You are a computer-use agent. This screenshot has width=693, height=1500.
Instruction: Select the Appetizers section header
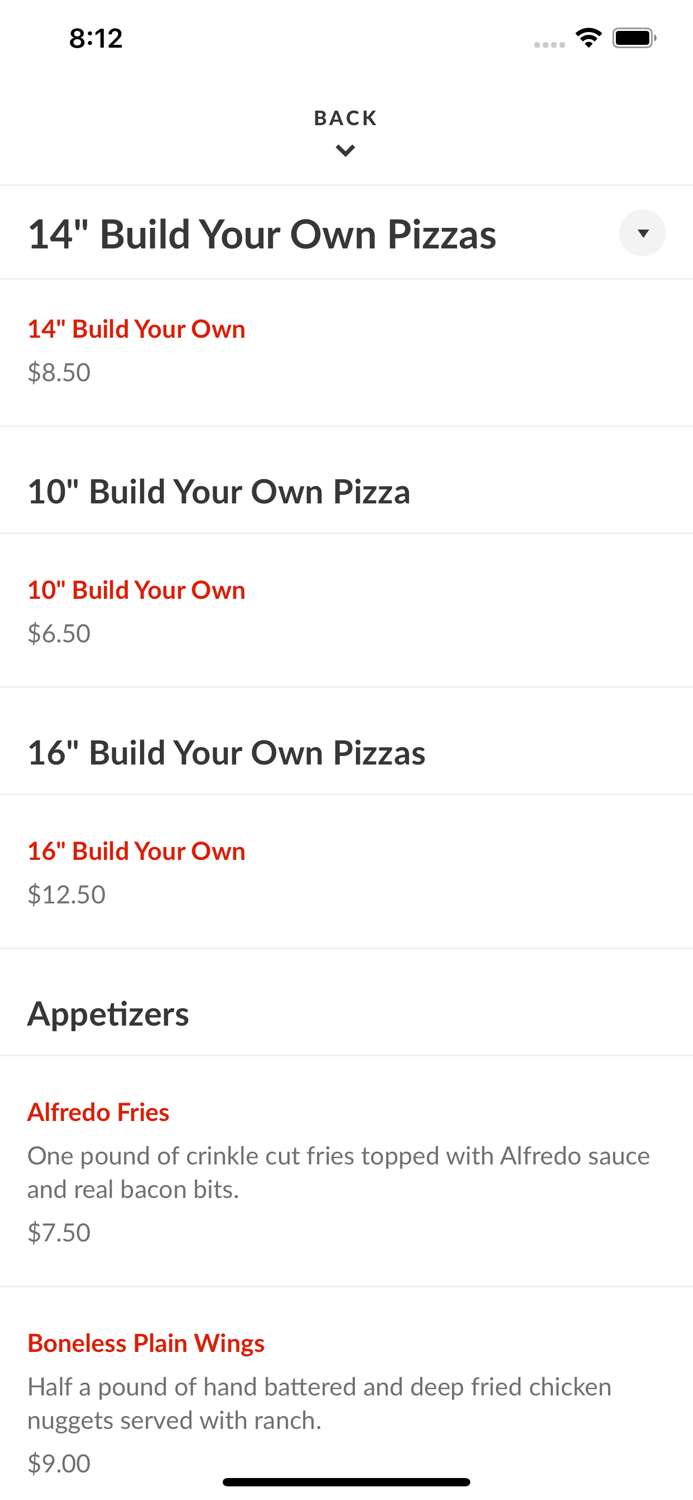pyautogui.click(x=108, y=1013)
